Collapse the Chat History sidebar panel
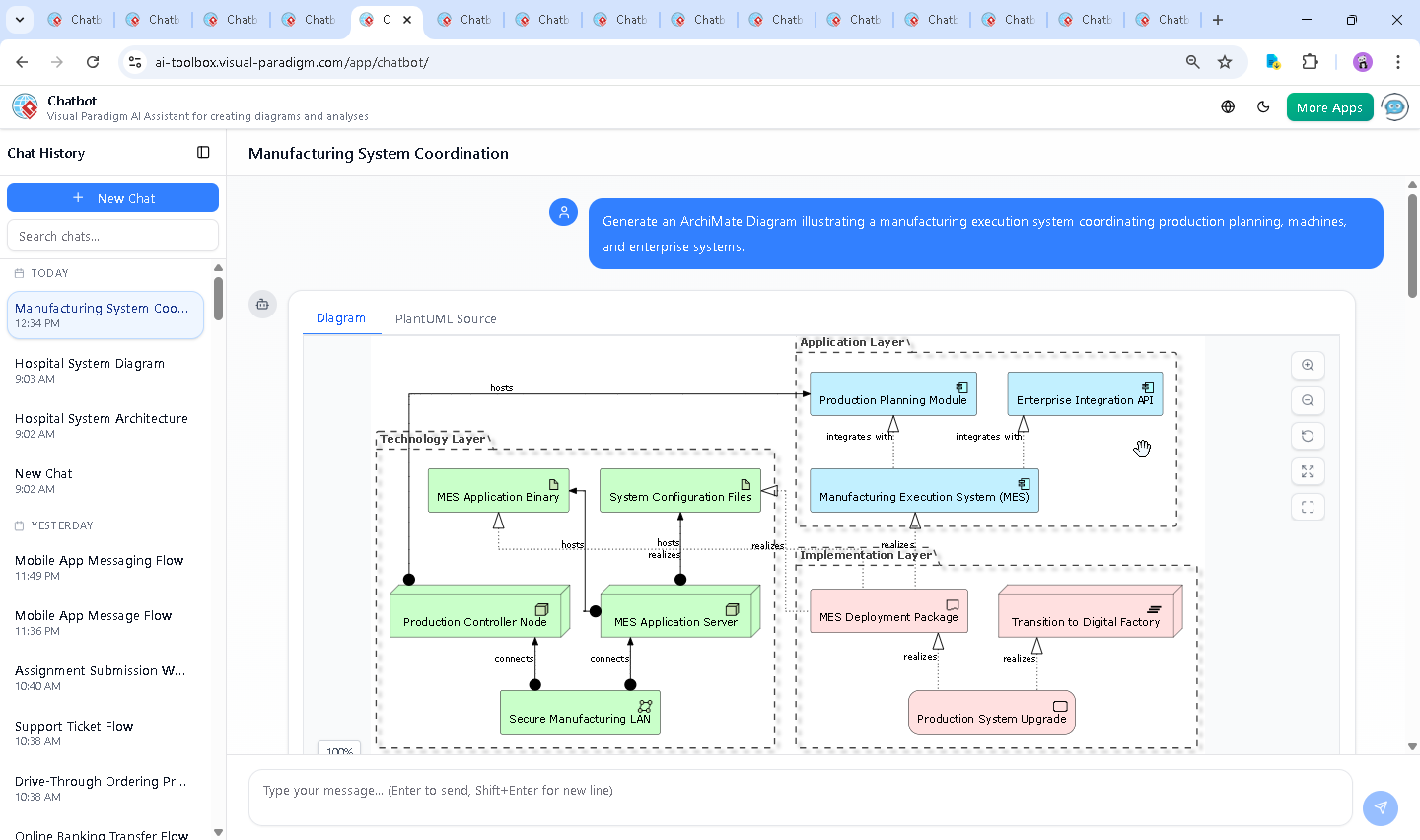This screenshot has height=840, width=1420. (203, 152)
